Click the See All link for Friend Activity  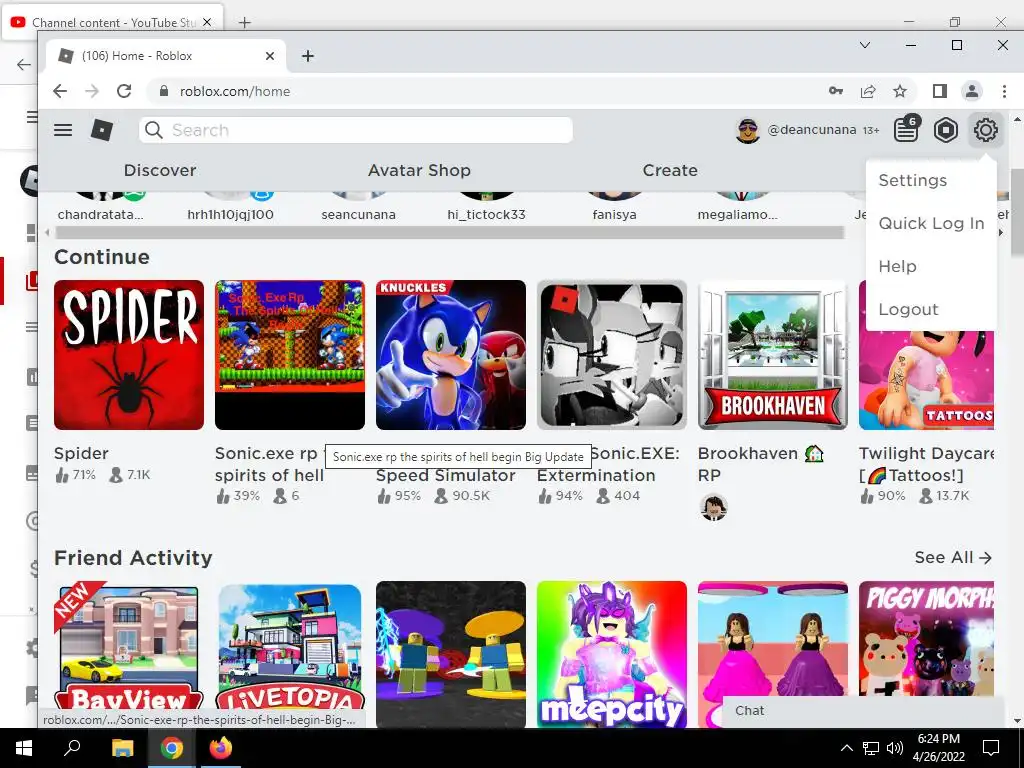coord(953,558)
